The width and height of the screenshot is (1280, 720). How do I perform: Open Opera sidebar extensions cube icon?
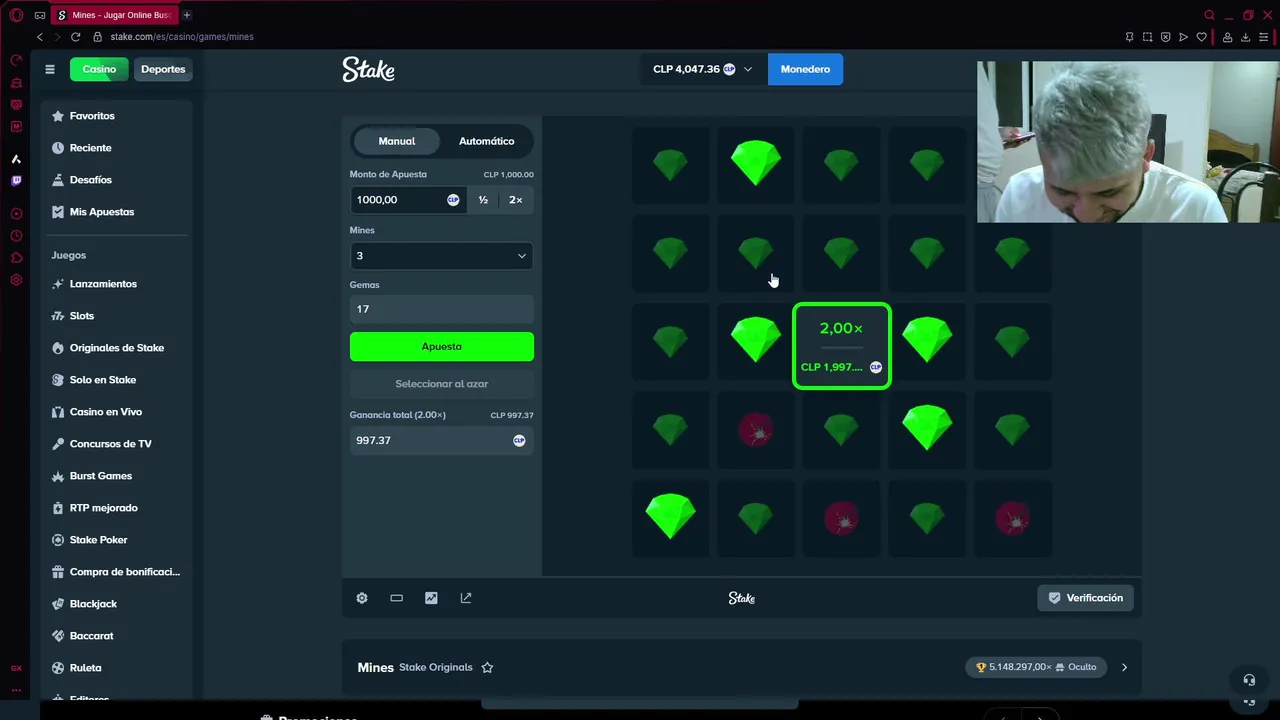tap(16, 258)
